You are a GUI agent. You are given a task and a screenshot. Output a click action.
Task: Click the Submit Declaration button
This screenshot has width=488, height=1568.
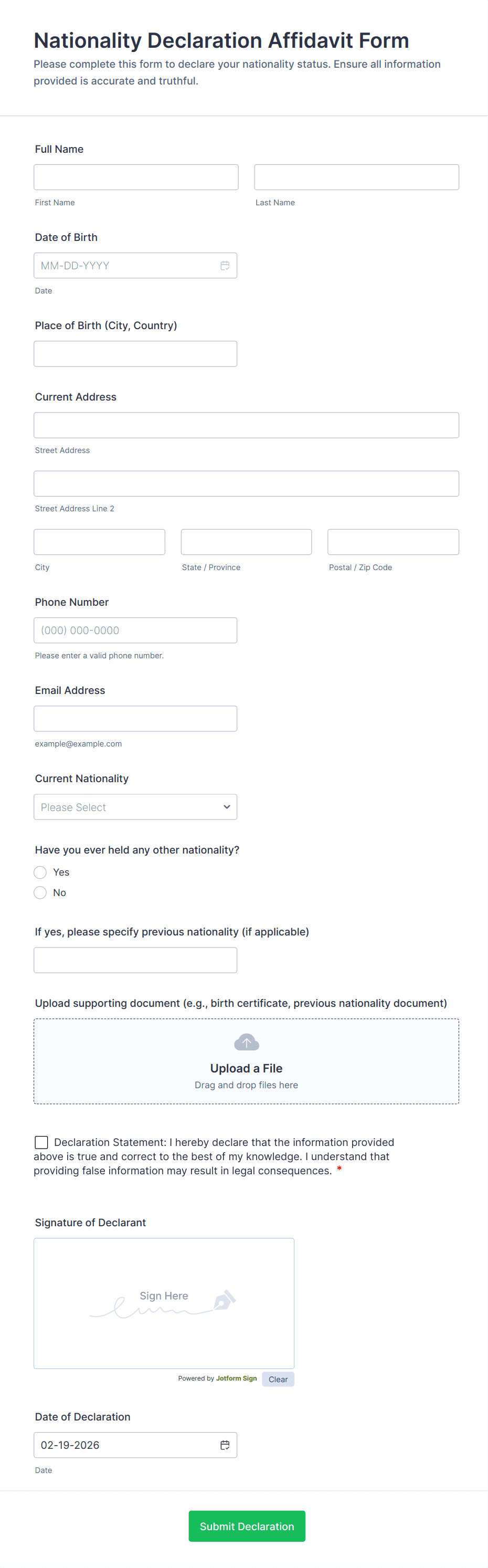coord(247,1525)
